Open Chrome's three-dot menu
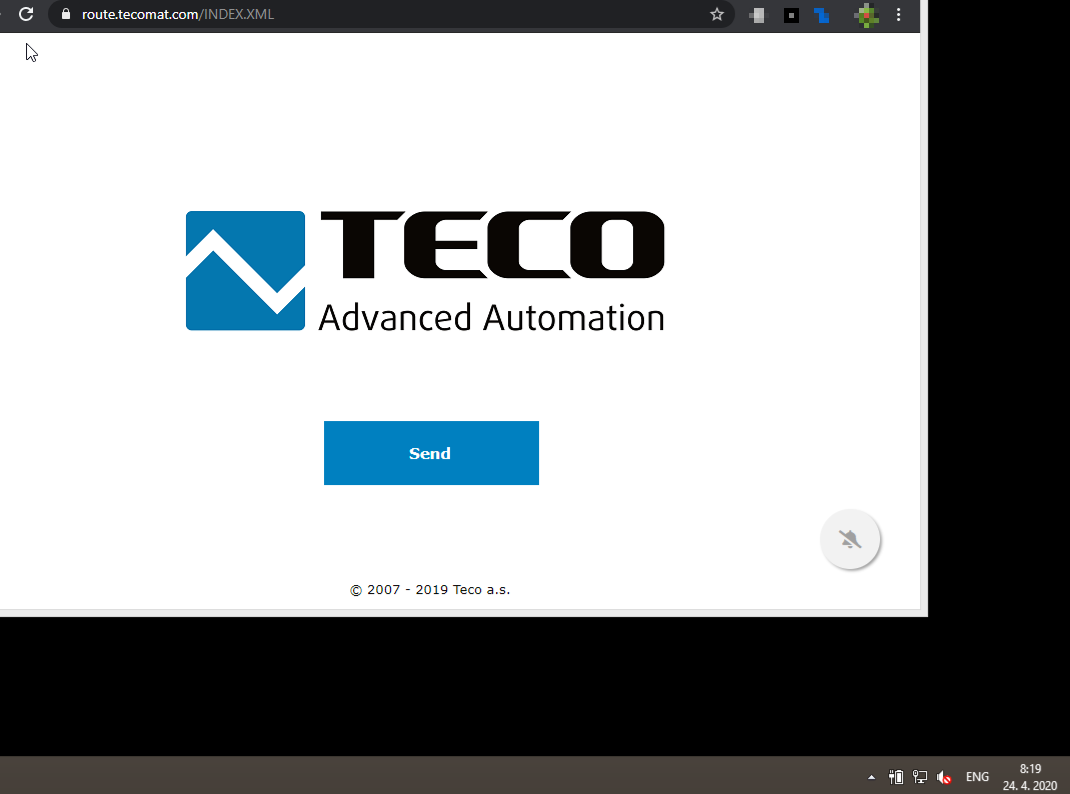This screenshot has width=1070, height=794. pos(899,14)
